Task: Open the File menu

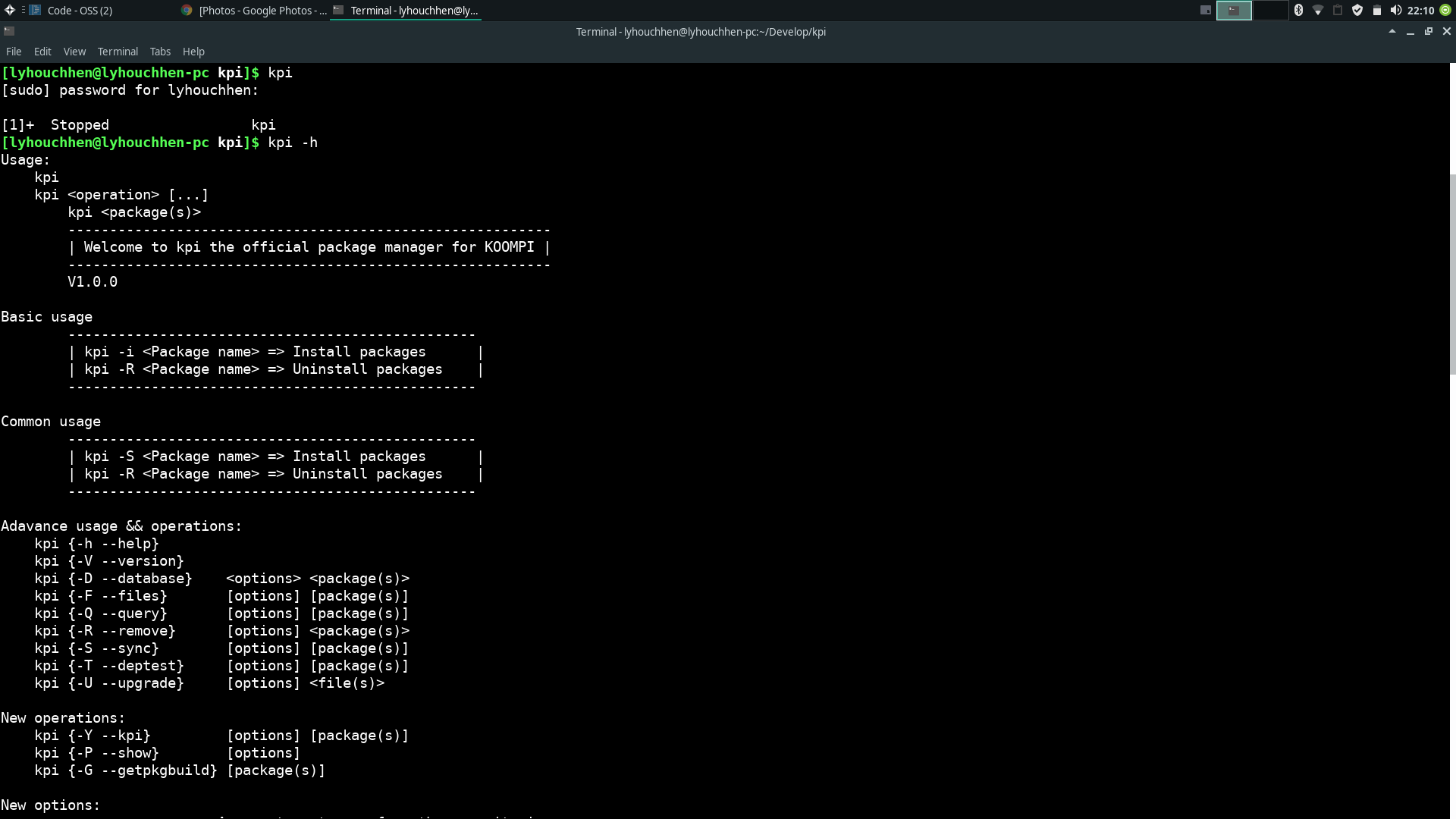Action: coord(14,52)
